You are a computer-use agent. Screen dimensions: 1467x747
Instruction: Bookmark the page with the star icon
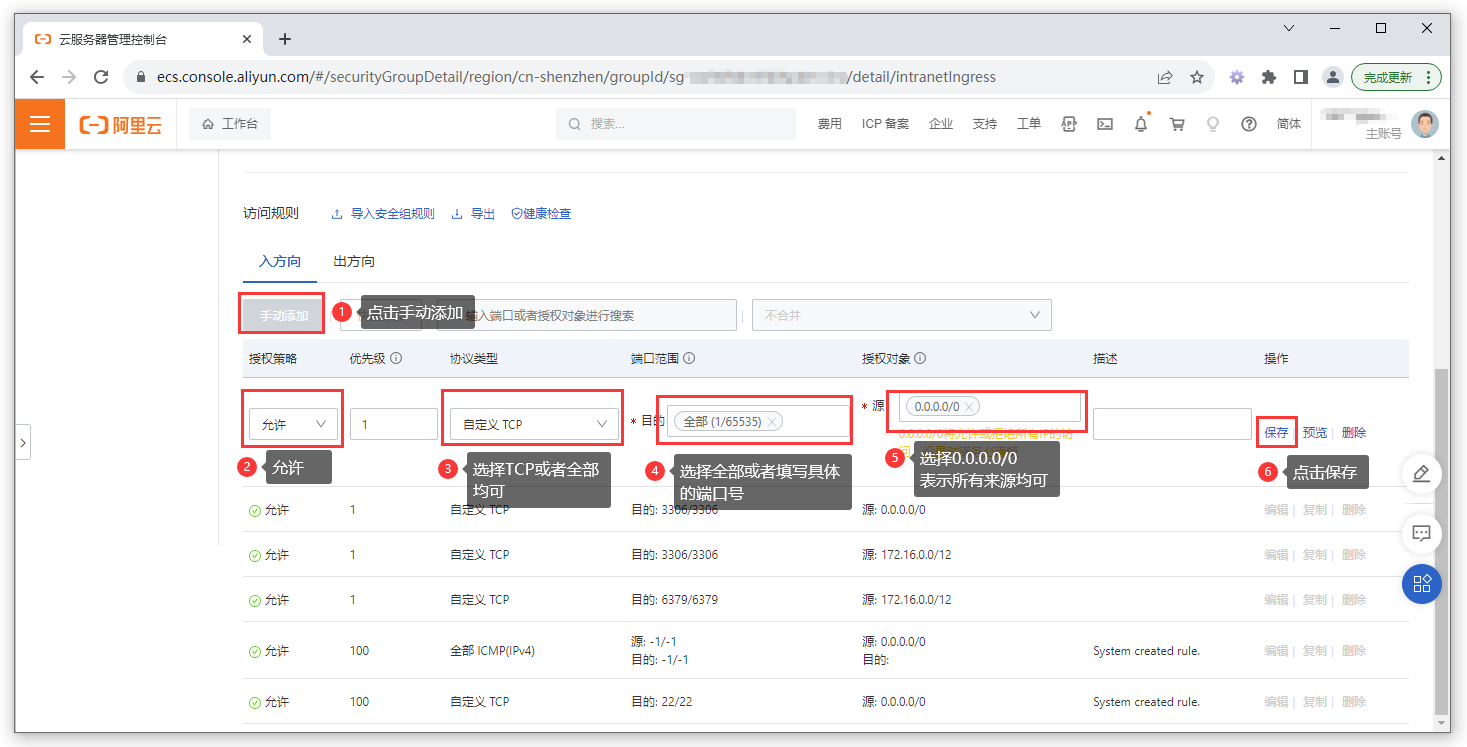click(x=1197, y=76)
